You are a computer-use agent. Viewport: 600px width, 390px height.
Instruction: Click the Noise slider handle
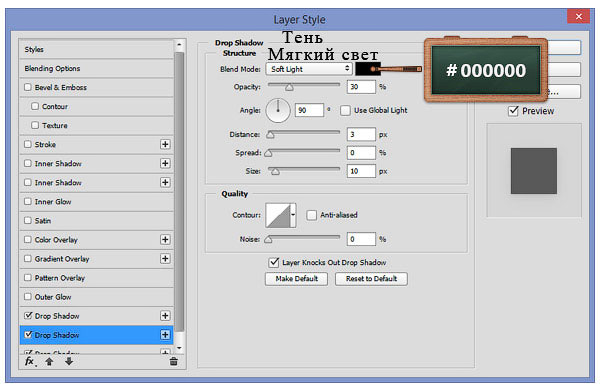pos(268,240)
